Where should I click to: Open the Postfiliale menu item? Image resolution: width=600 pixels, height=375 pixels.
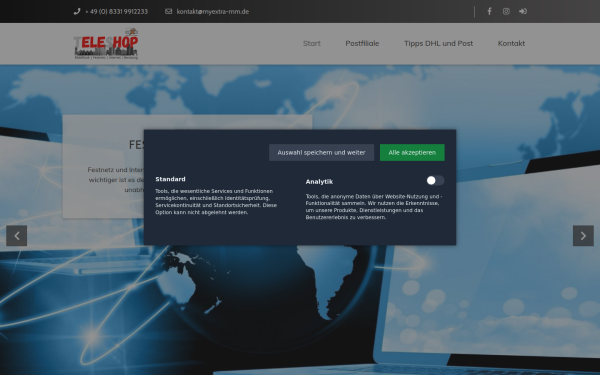click(x=362, y=43)
